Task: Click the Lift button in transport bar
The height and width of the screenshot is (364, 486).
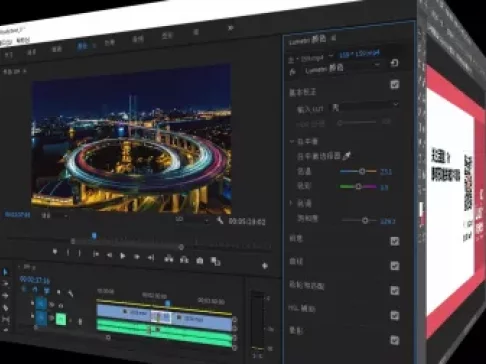Action: pyautogui.click(x=169, y=259)
